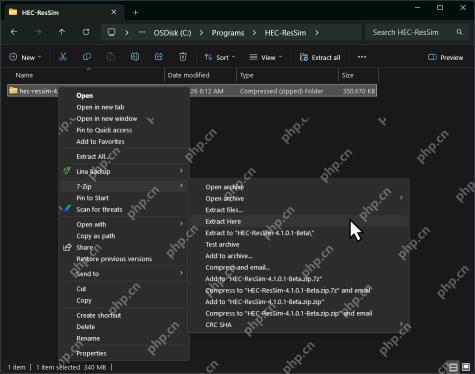Click the Delete trash icon in the toolbar
The height and width of the screenshot is (374, 475).
pos(183,57)
